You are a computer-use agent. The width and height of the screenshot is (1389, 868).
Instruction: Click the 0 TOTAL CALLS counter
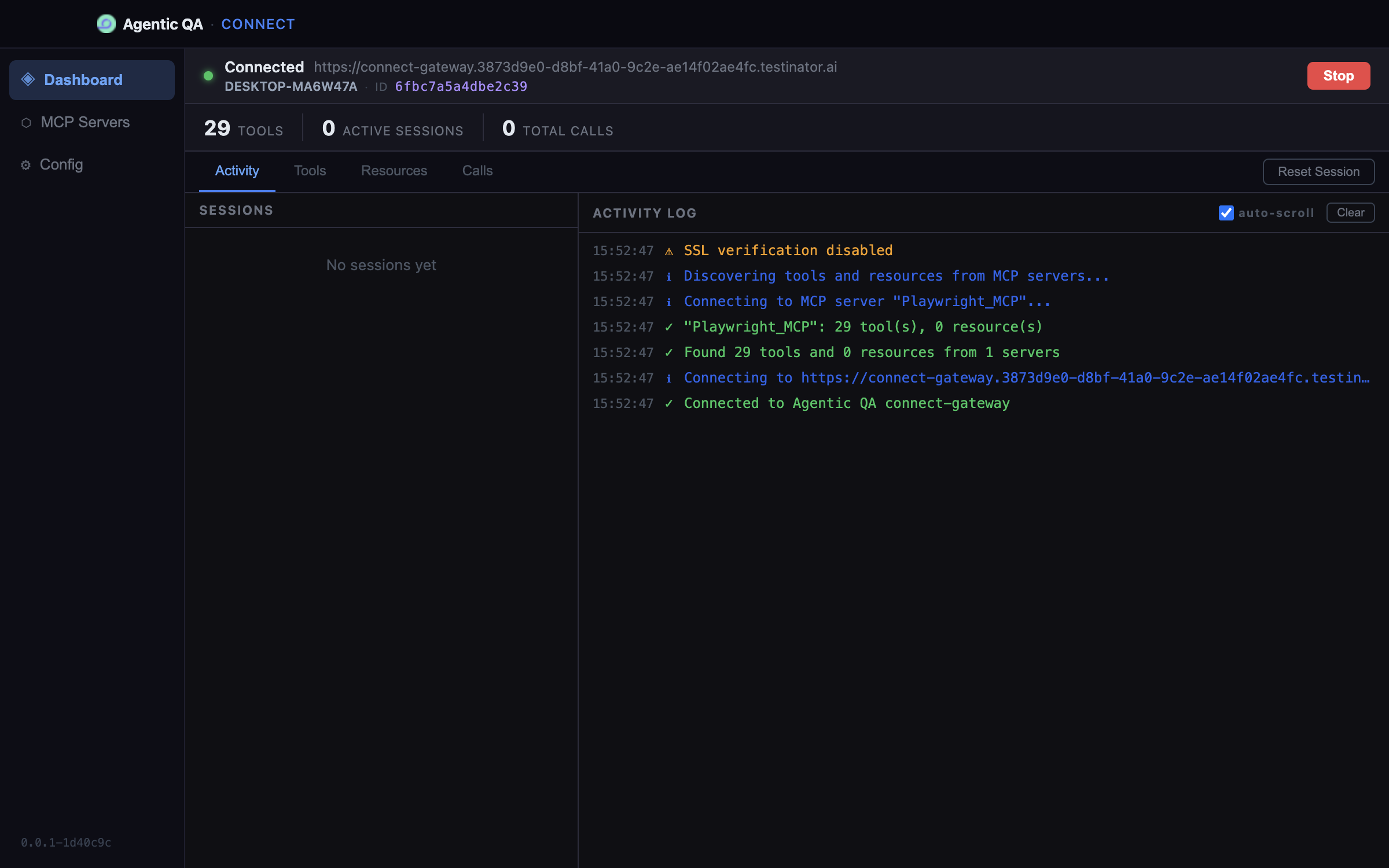point(558,128)
